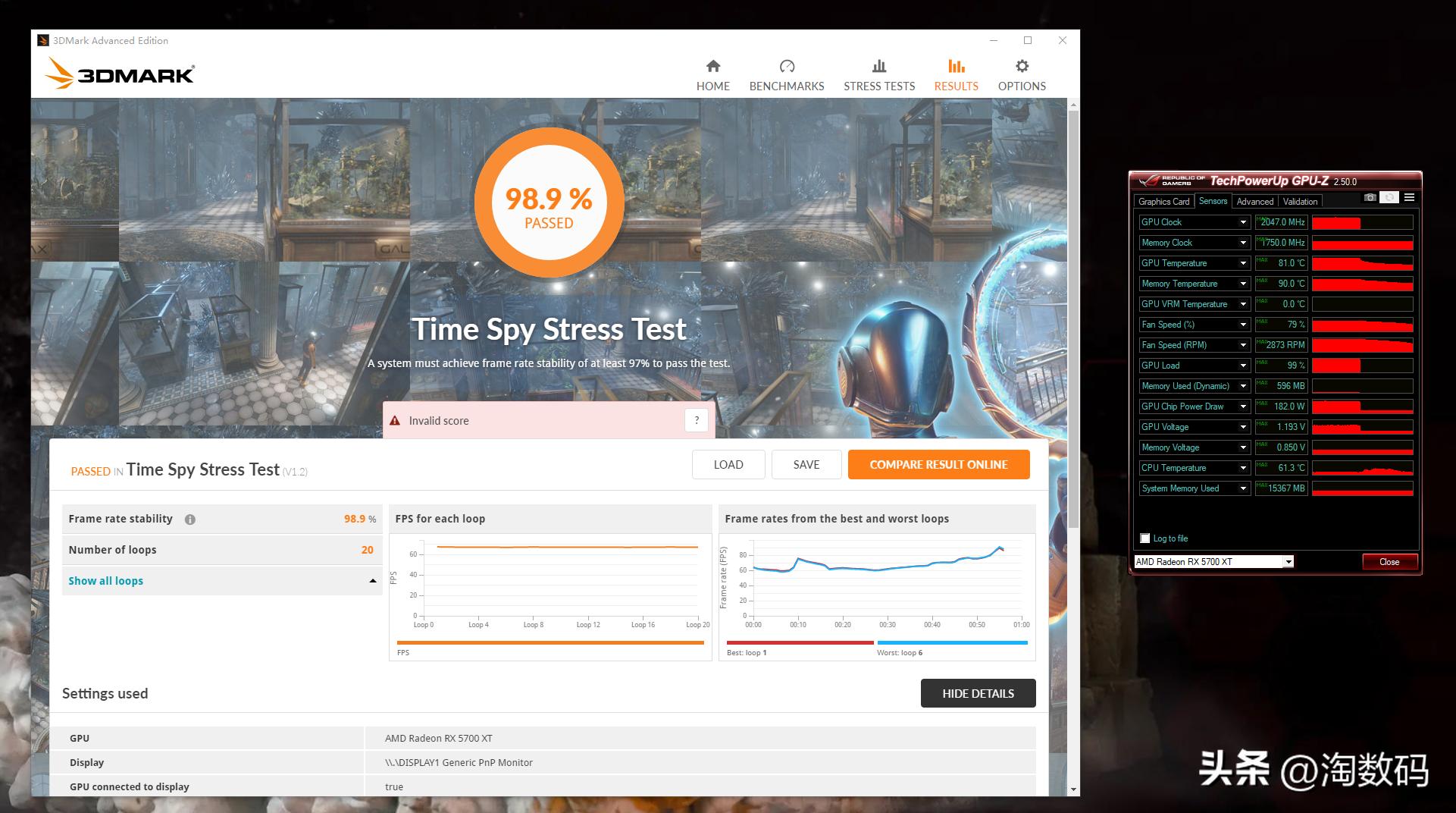Screen dimensions: 1456x813
Task: Click the HIDE DETAILS button
Action: (x=978, y=693)
